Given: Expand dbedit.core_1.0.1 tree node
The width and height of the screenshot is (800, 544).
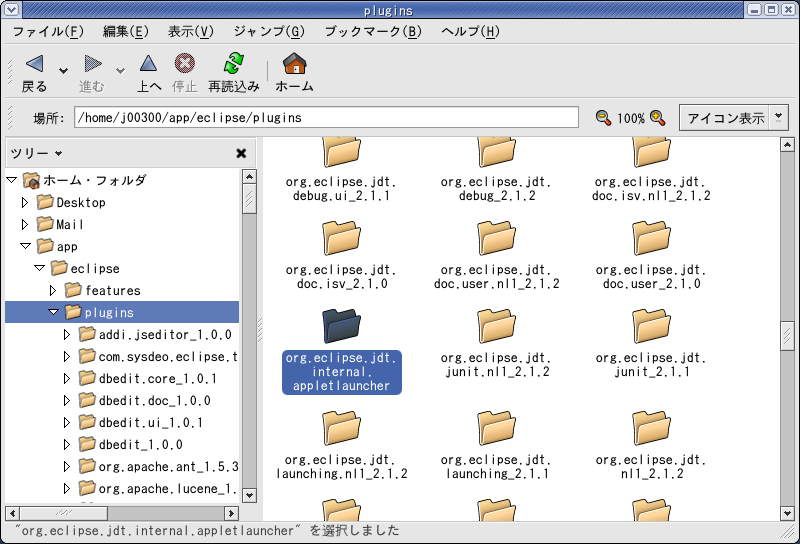Looking at the screenshot, I should tap(66, 378).
